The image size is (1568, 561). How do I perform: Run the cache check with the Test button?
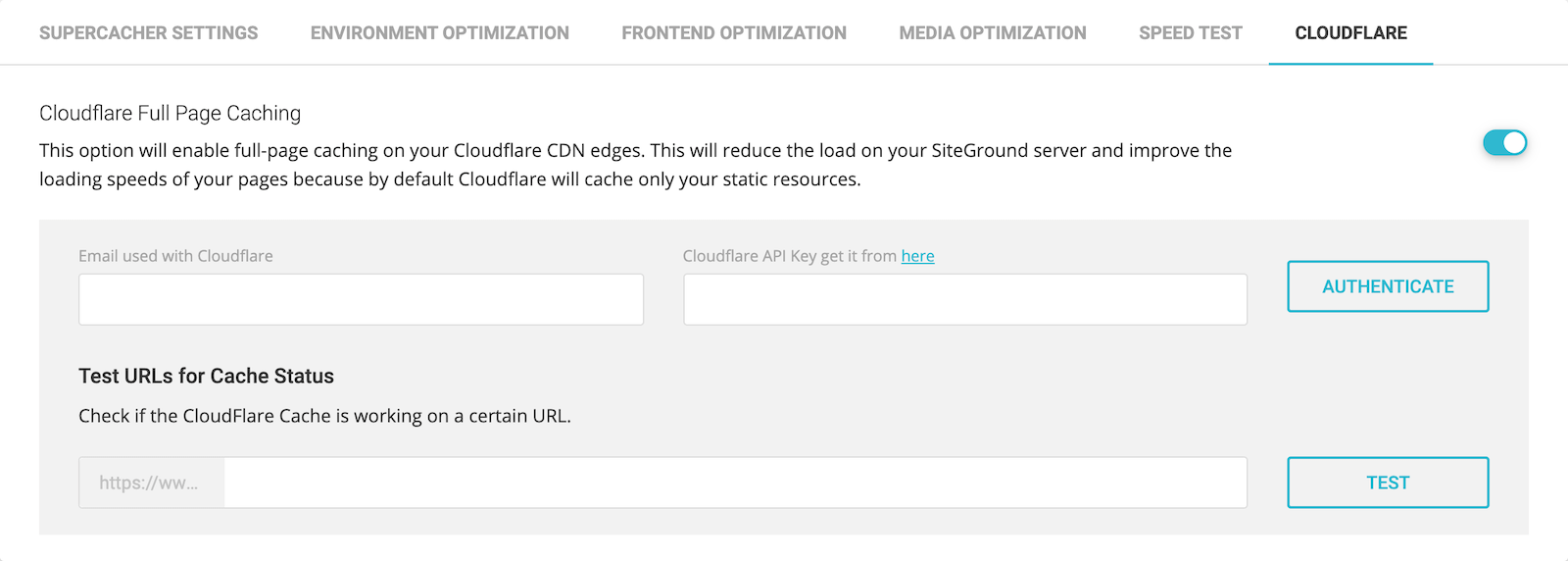1388,483
